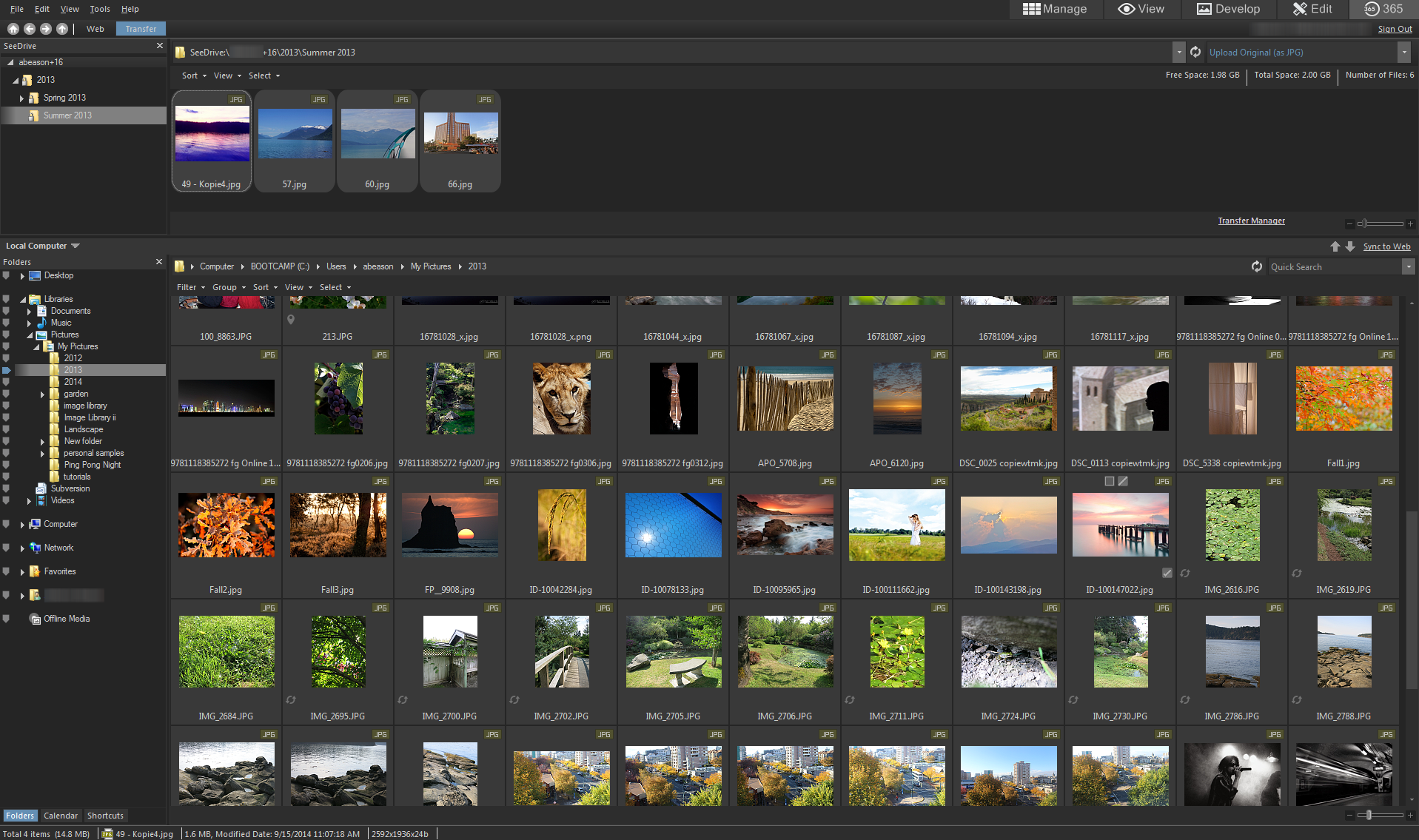This screenshot has height=840, width=1419.
Task: Toggle the slash label box on ID-100147022.jpg
Action: 1123,481
